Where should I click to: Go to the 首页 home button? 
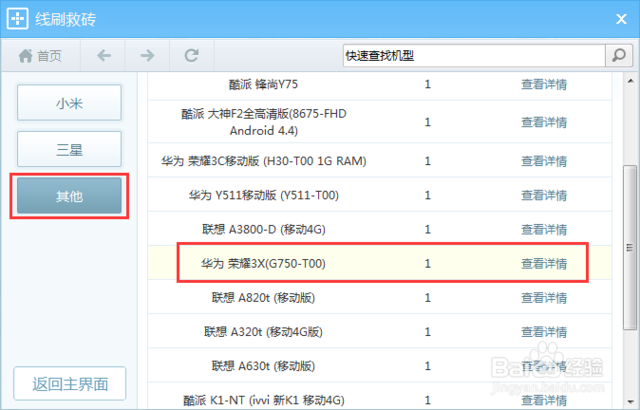tap(40, 55)
